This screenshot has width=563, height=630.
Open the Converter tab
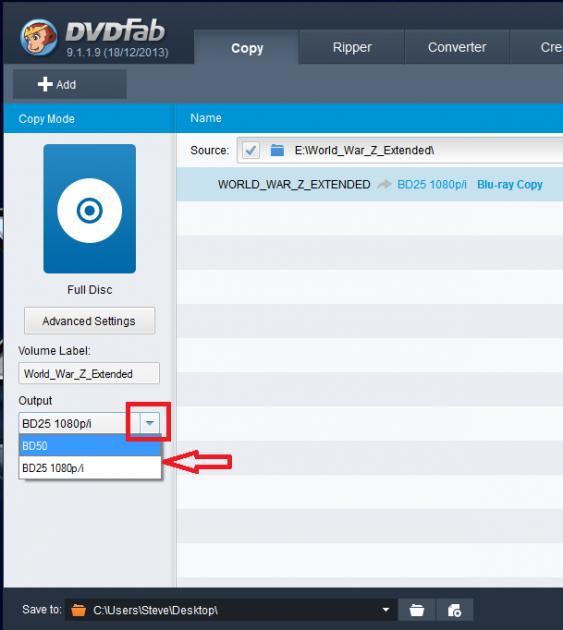(457, 47)
